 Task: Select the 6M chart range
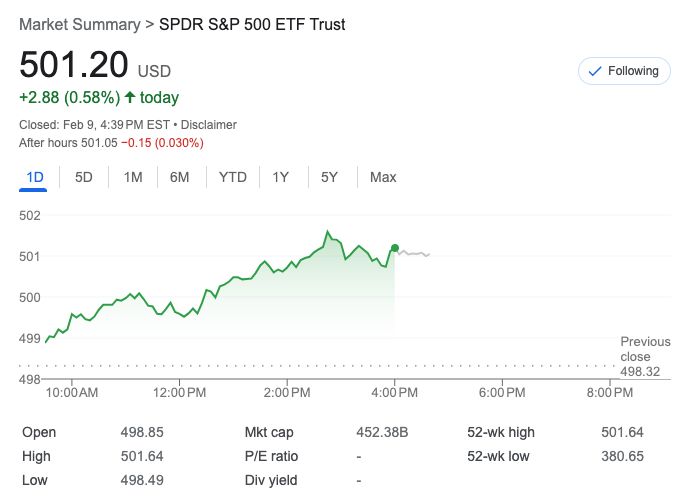[x=180, y=177]
